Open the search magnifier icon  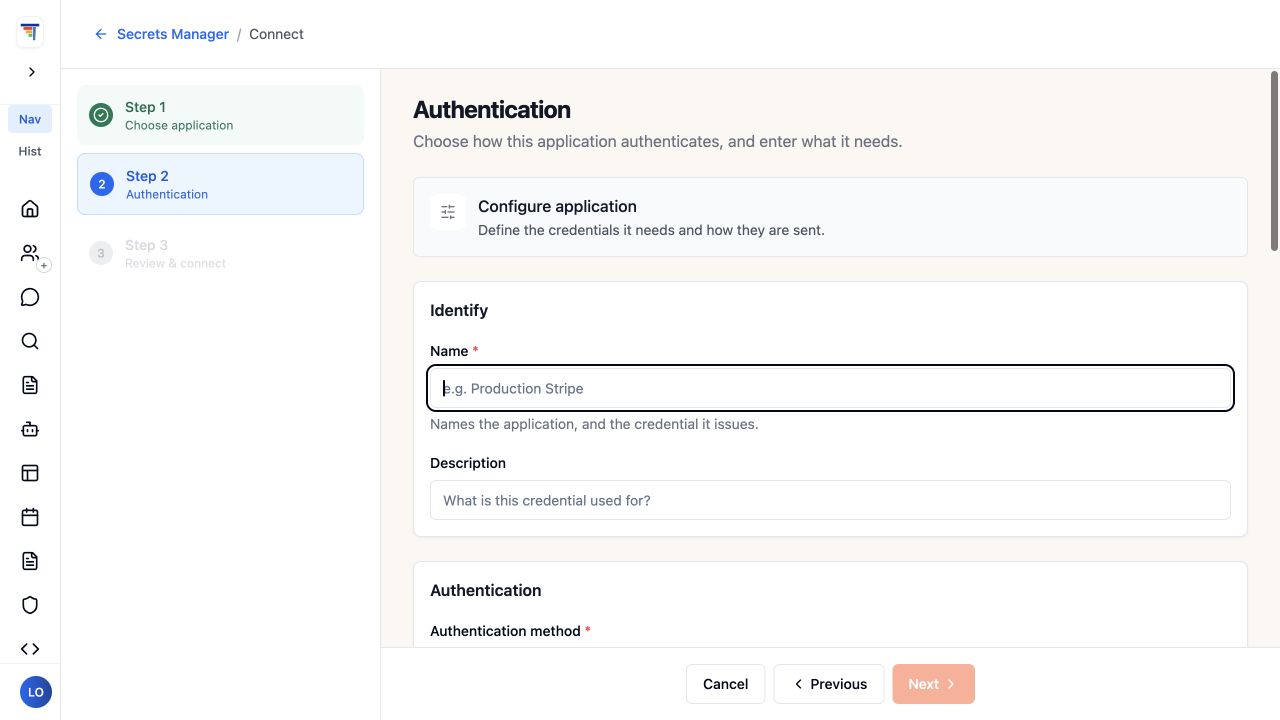(30, 341)
